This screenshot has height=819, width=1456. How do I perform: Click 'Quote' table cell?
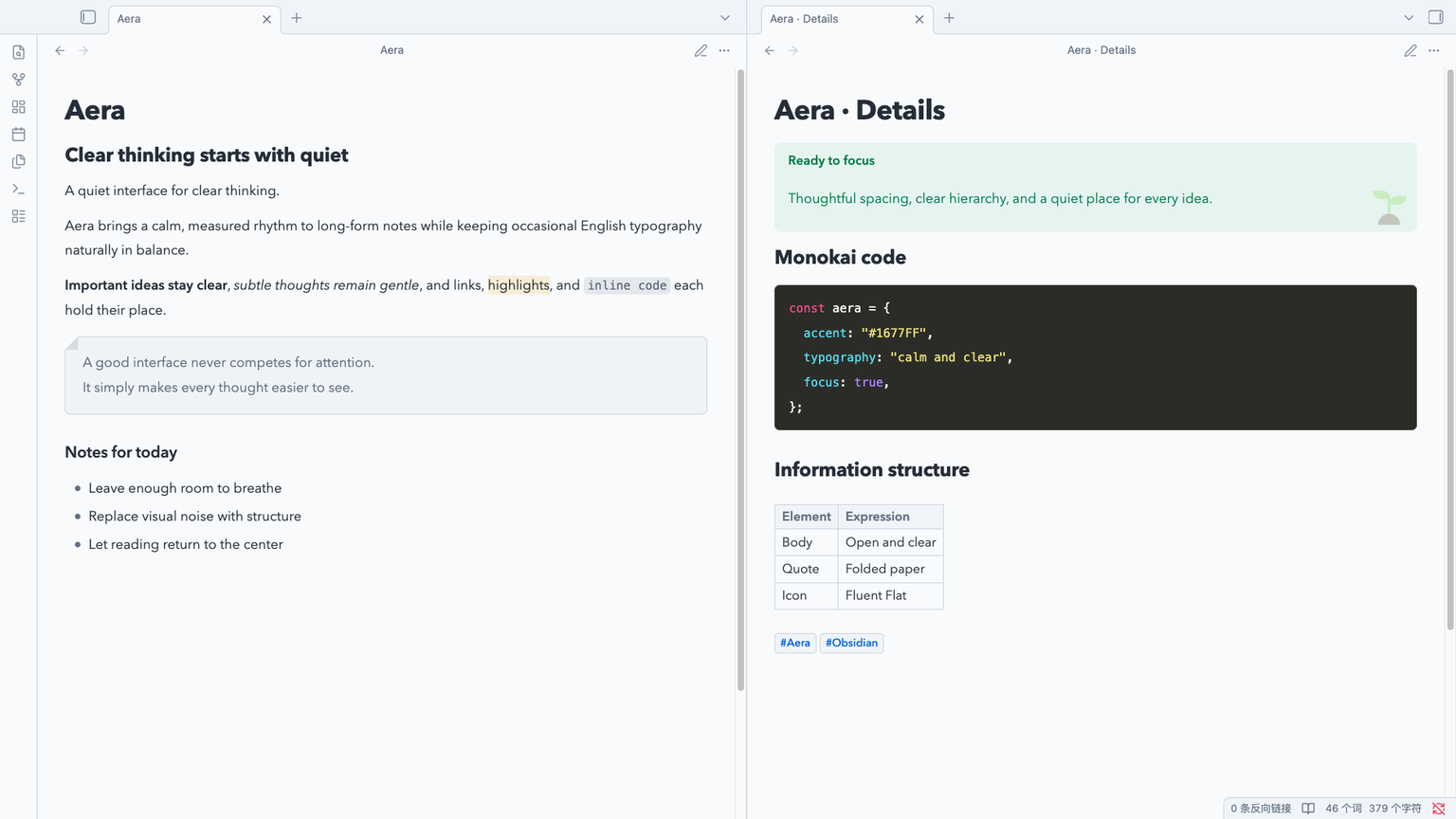tap(806, 569)
